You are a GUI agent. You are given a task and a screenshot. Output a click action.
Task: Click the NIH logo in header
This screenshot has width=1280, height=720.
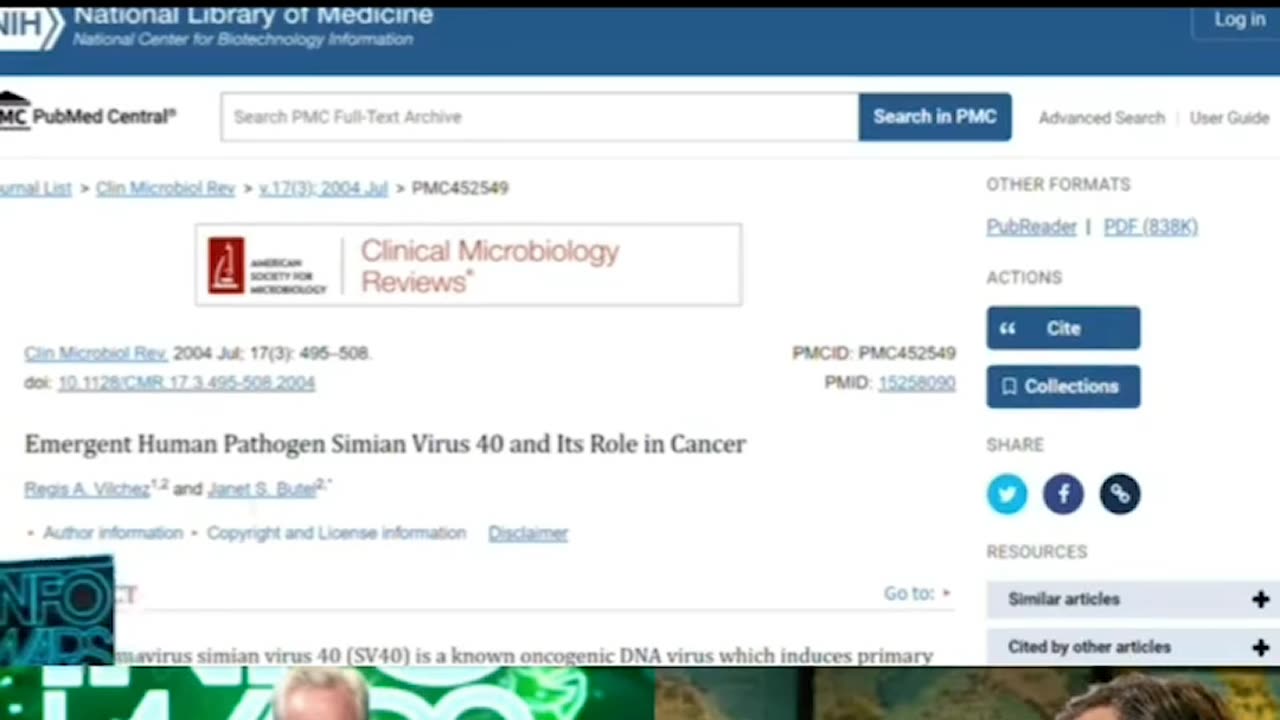tap(30, 27)
